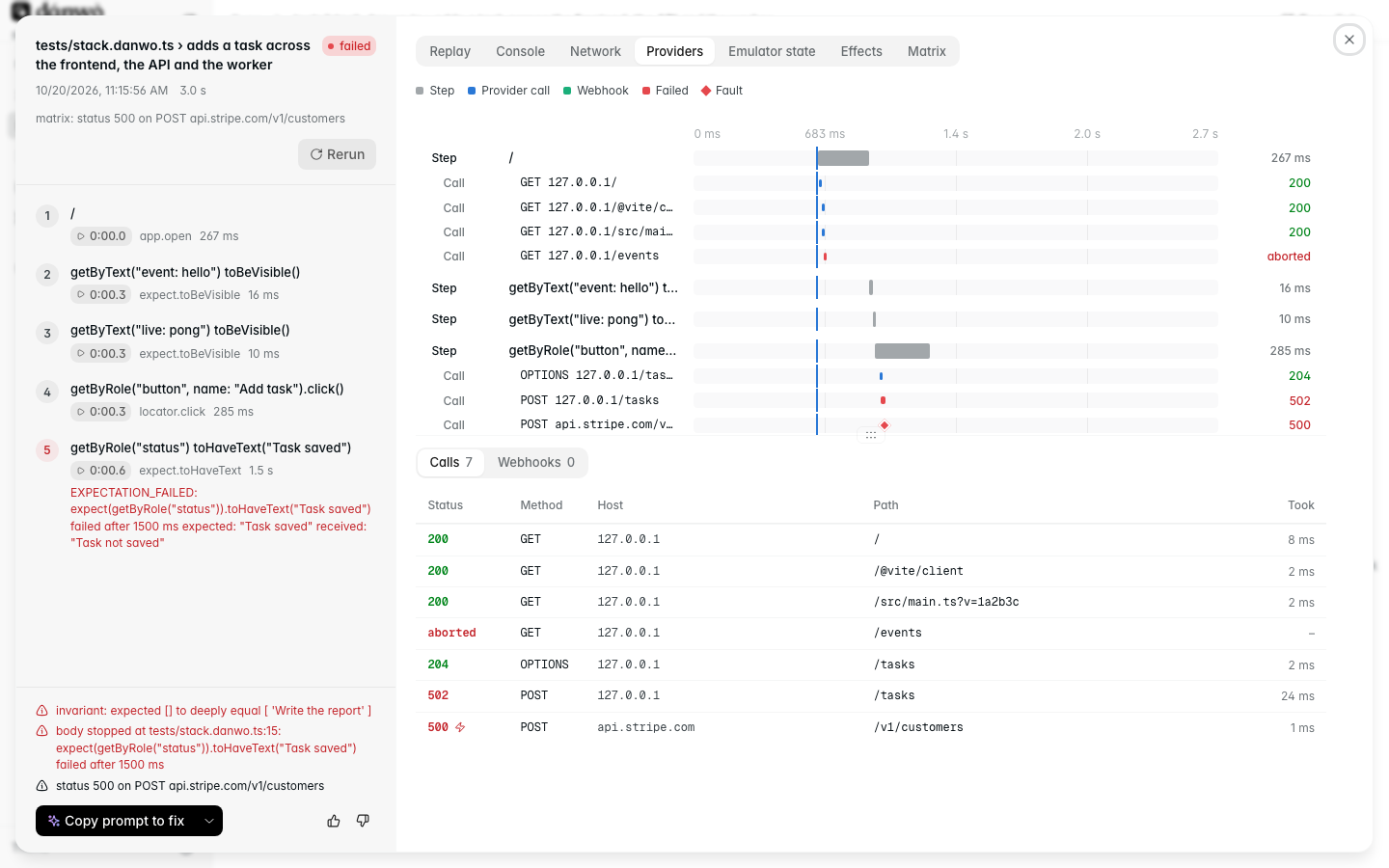Select step 3 number badge
This screenshot has width=1389, height=868.
tap(47, 334)
